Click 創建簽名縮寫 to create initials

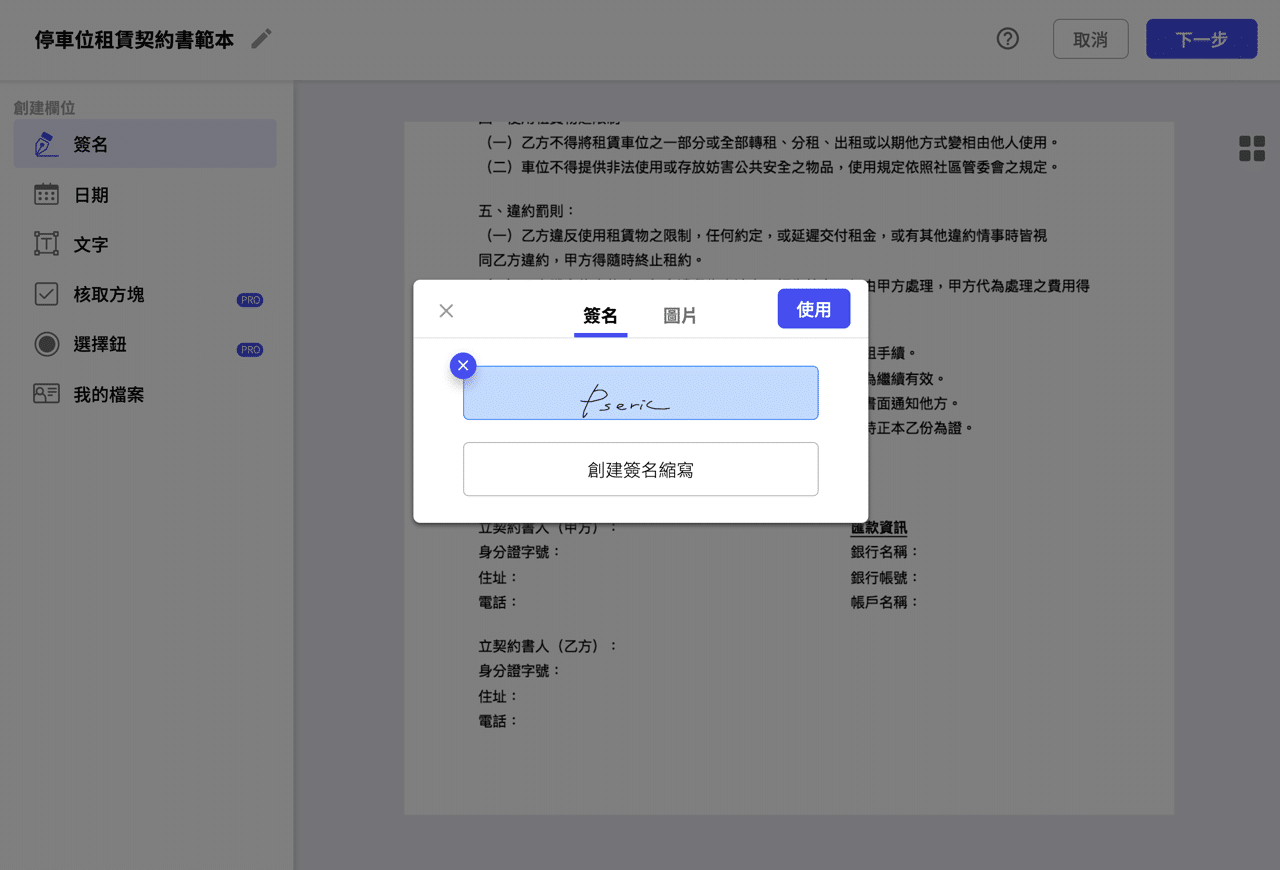[640, 469]
